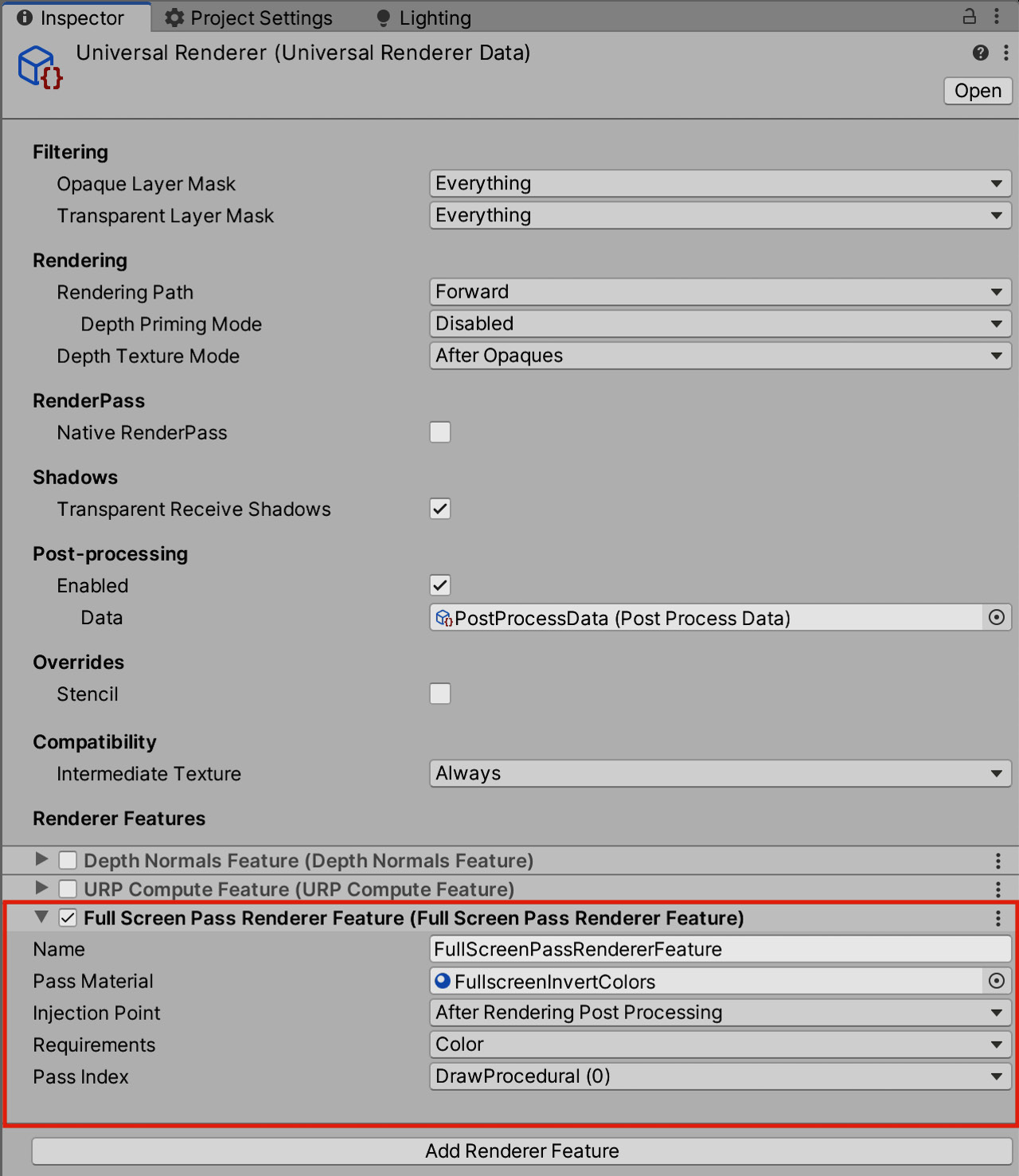This screenshot has height=1176, width=1019.
Task: Click the Name field FullScreenPassRendererFeature
Action: [x=720, y=949]
